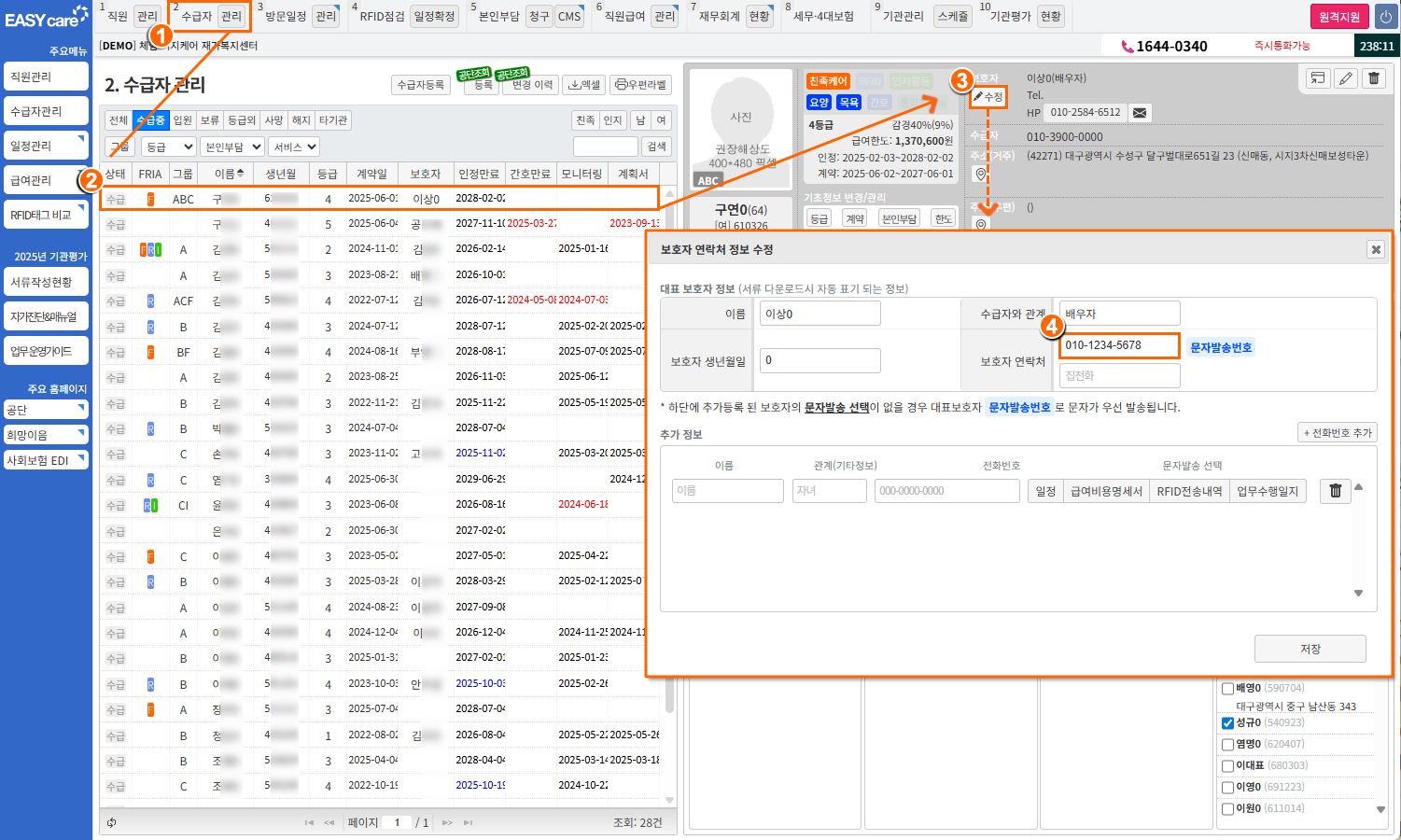This screenshot has height=840, width=1401.
Task: Tick the 배영0 checkbox
Action: [1227, 689]
